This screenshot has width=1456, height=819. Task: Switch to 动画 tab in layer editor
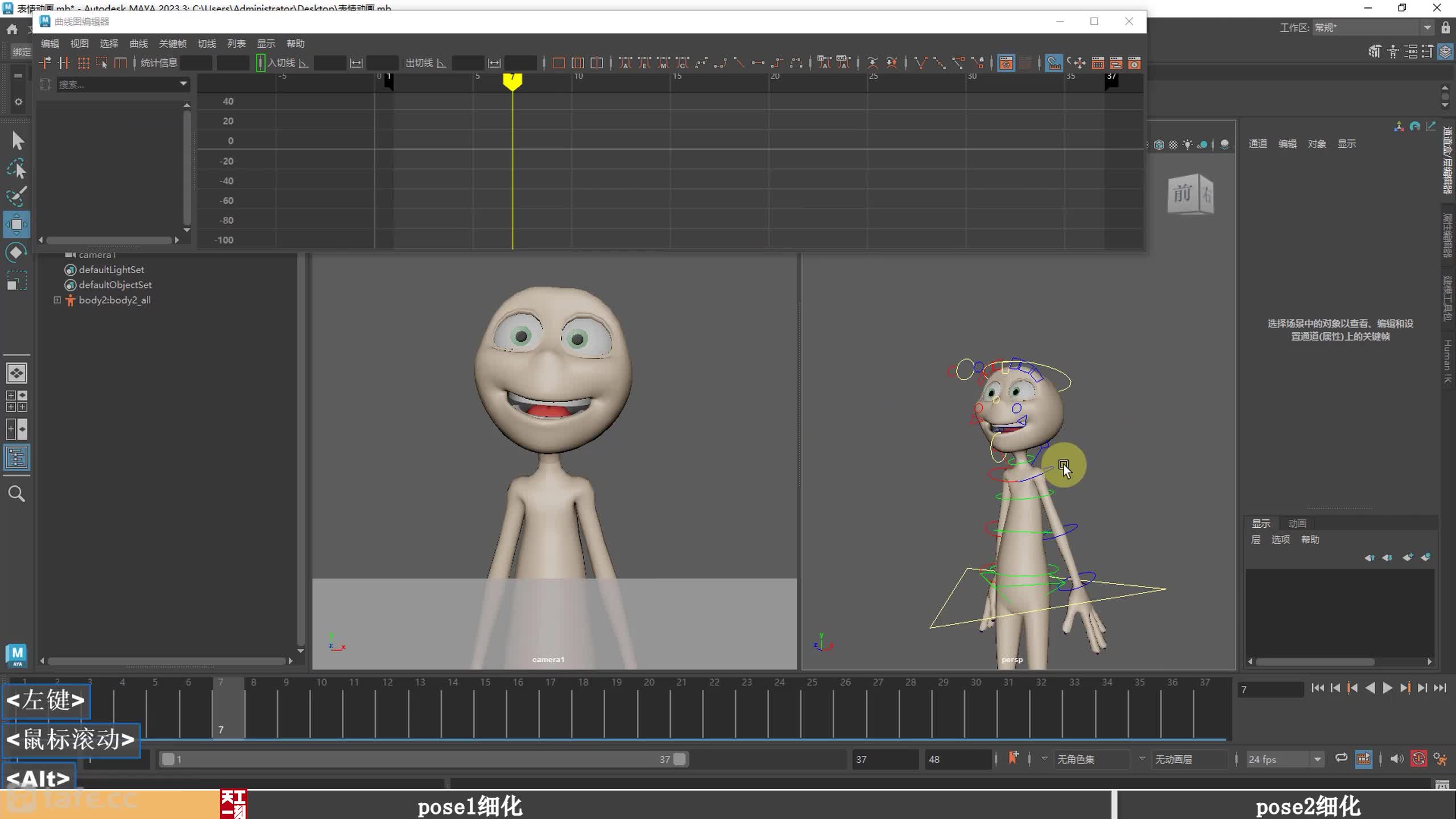1297,523
